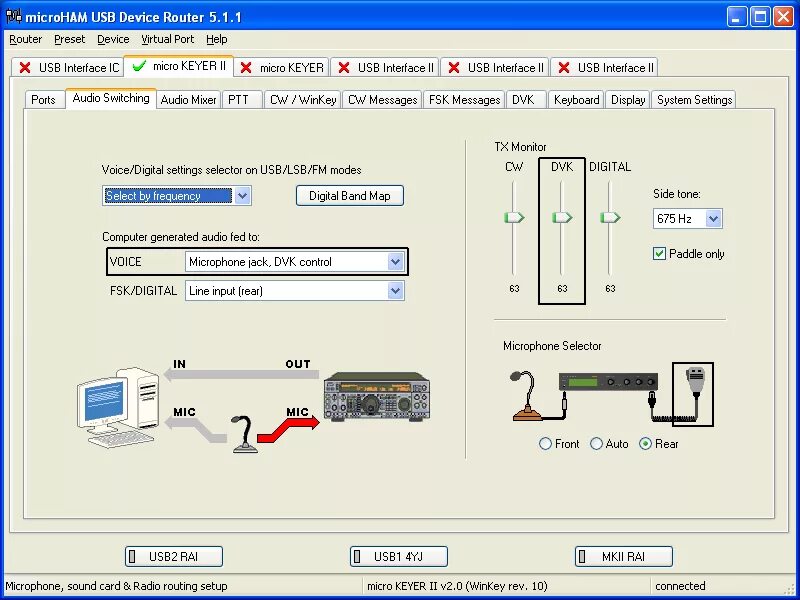Click the DVK TX Monitor slider
The image size is (800, 600).
562,218
